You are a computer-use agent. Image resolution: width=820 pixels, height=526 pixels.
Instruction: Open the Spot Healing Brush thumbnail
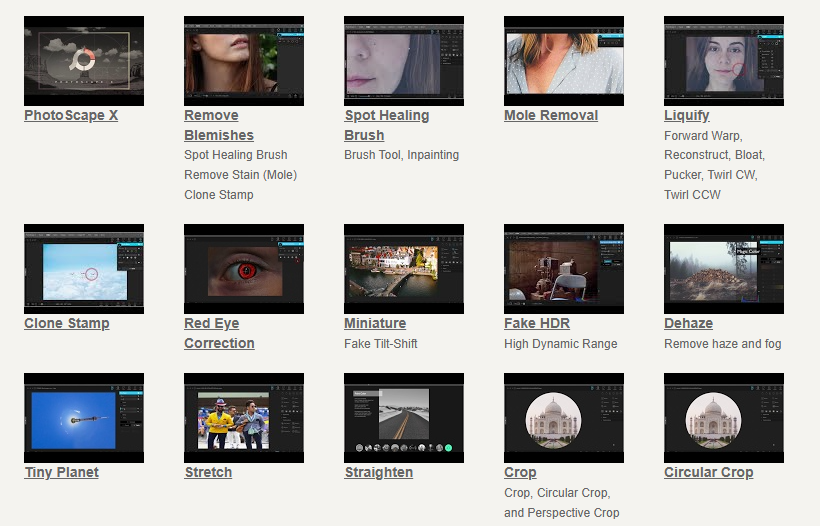404,61
